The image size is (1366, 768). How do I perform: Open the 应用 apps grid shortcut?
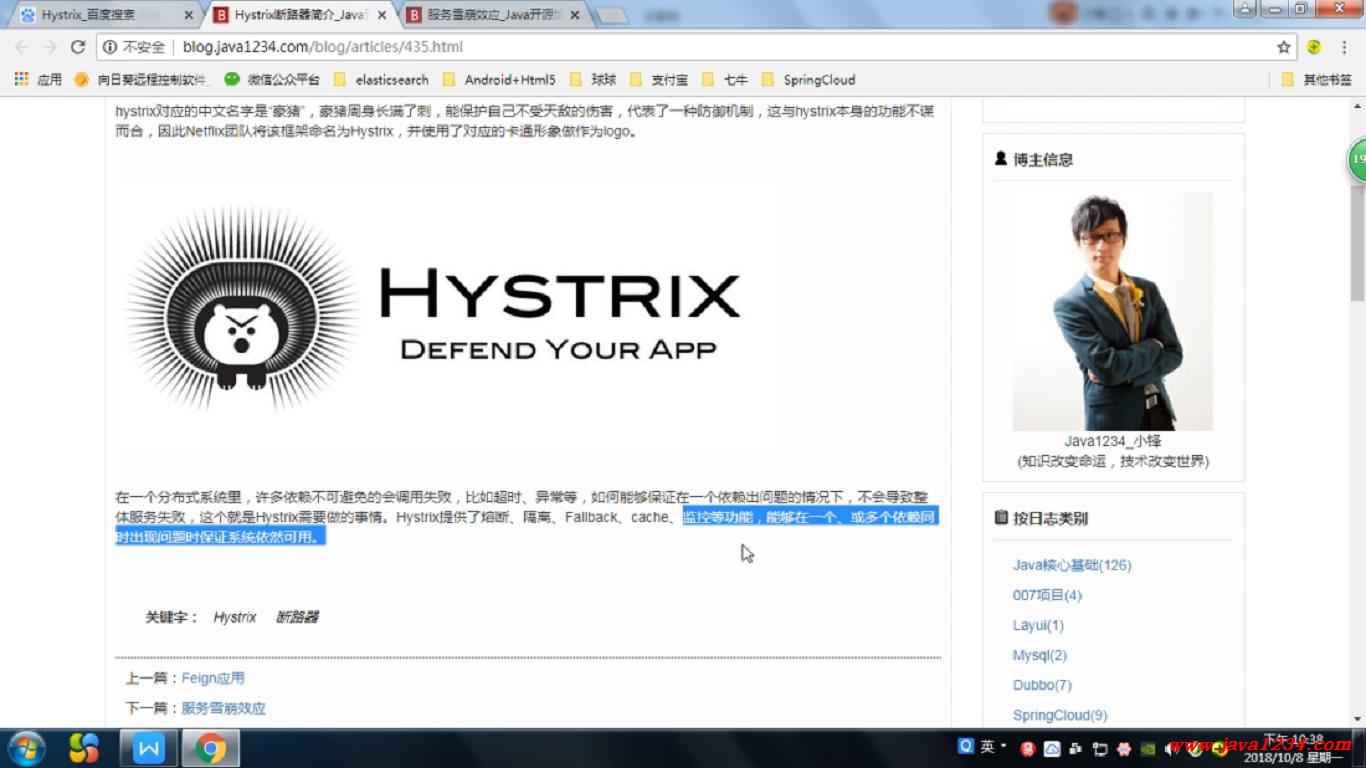click(38, 80)
